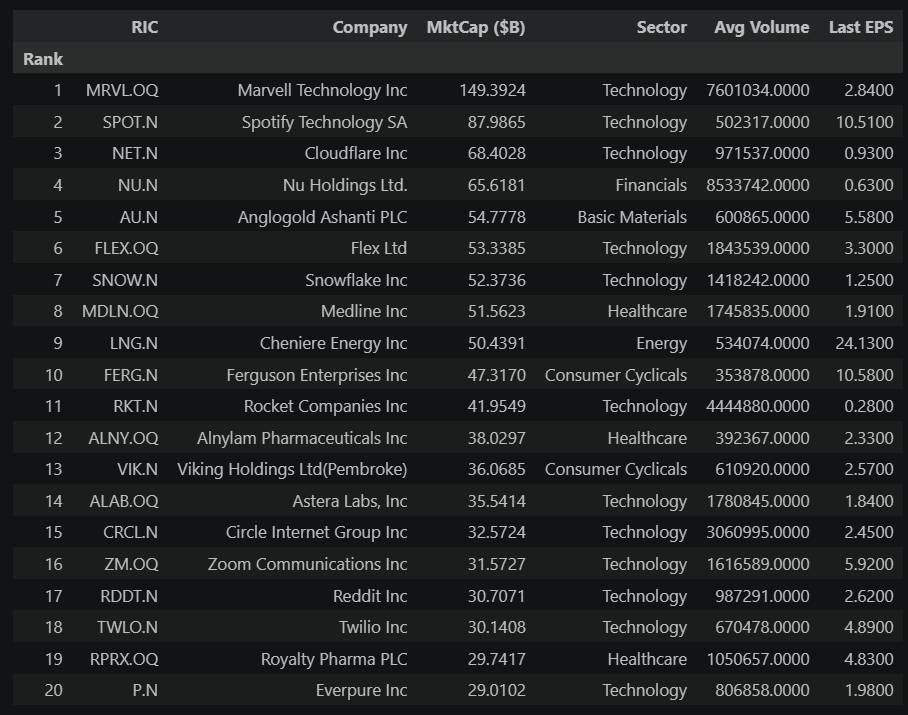
Task: Click market cap value 29.7417
Action: click(x=496, y=659)
